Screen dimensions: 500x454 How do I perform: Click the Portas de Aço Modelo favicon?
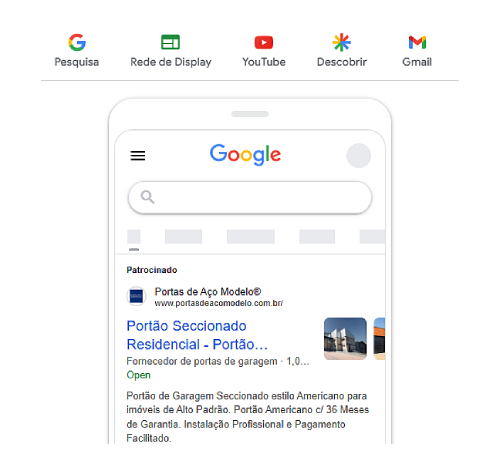point(136,296)
